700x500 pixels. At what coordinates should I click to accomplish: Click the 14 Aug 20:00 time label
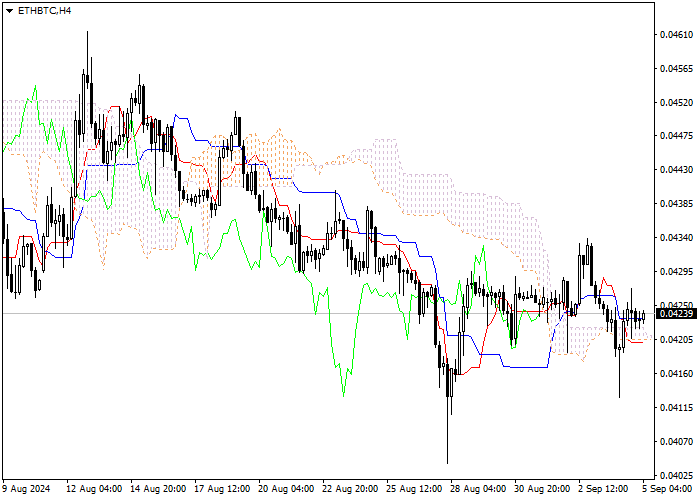click(x=158, y=489)
